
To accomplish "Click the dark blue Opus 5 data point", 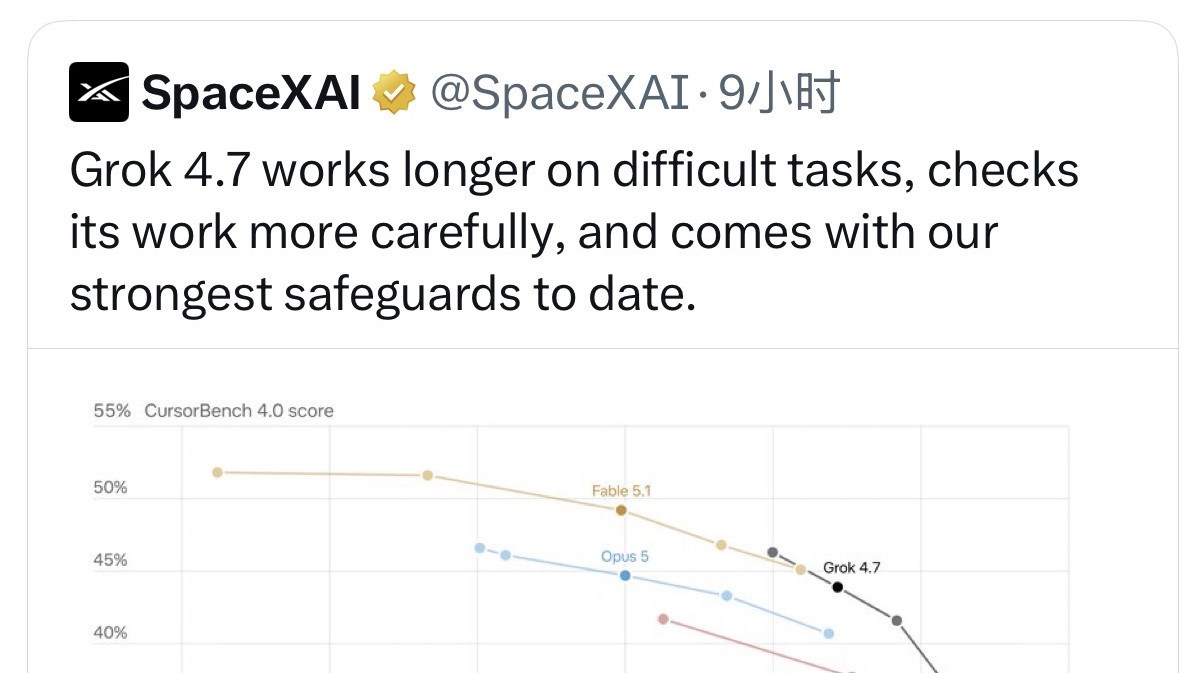I will [625, 575].
